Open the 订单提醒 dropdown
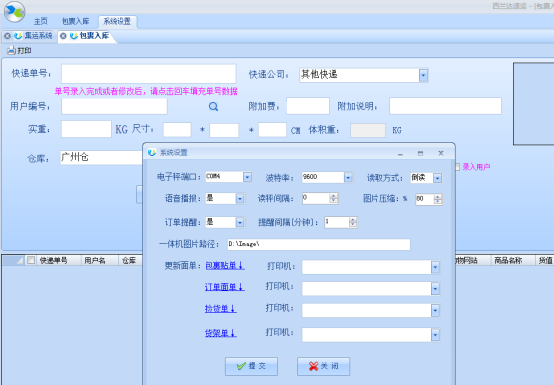 (x=240, y=222)
